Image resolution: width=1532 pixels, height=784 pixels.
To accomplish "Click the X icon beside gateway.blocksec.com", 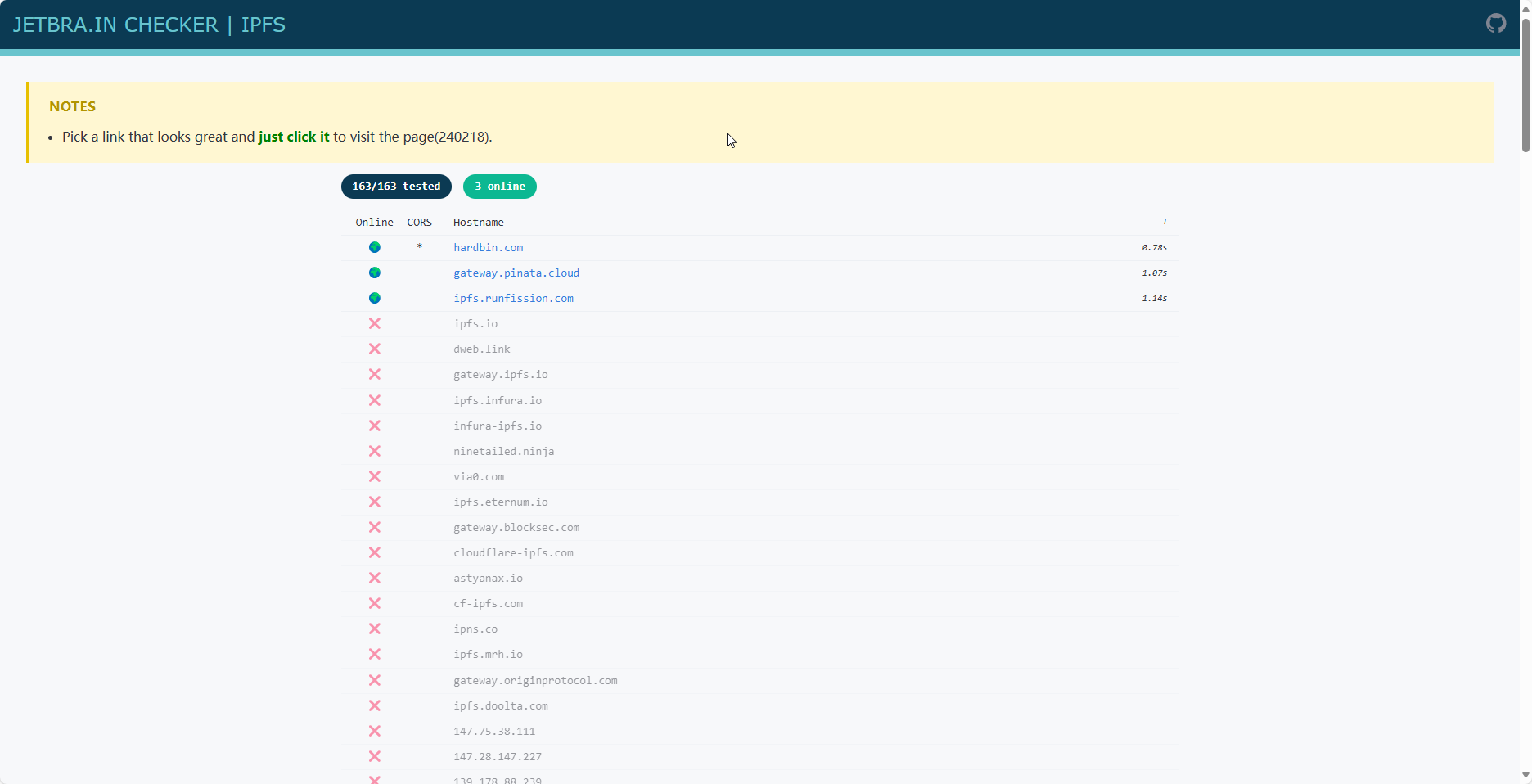I will [375, 527].
